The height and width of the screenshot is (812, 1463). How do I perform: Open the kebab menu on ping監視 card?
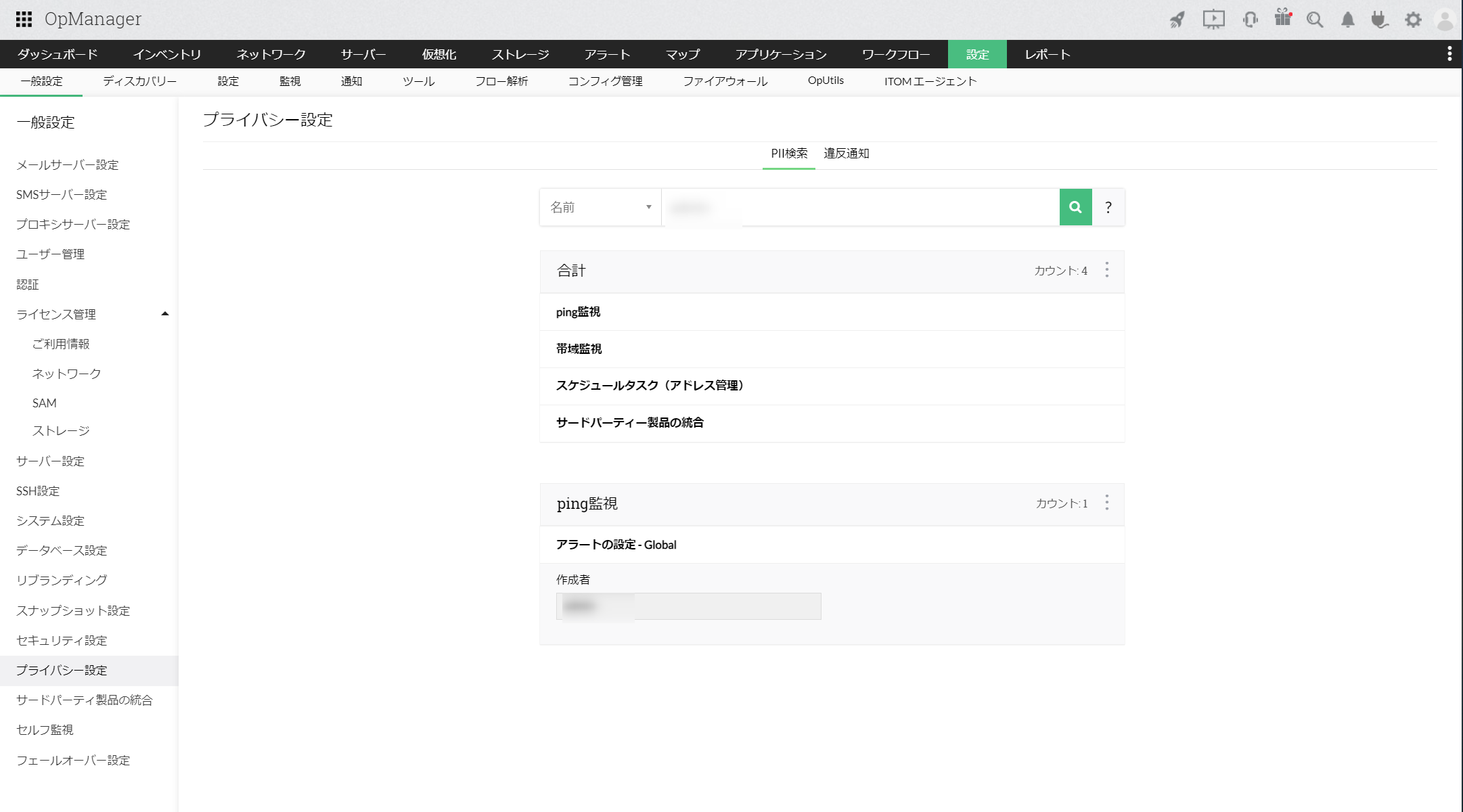[1107, 503]
